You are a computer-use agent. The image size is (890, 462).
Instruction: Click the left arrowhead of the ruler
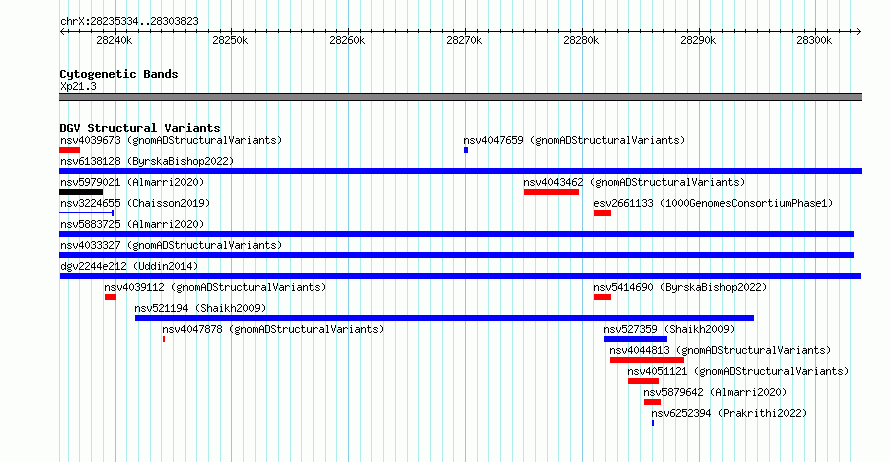point(62,32)
